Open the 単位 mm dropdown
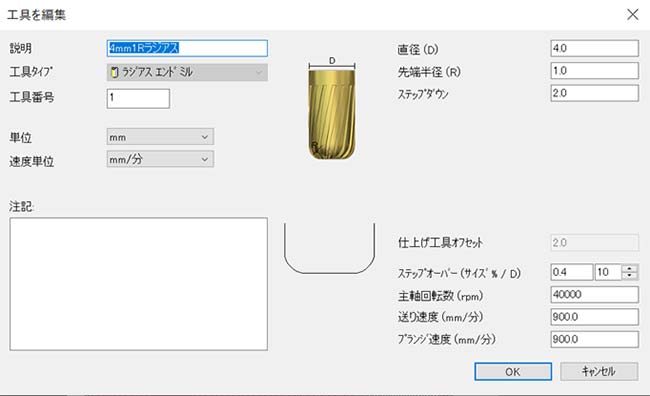 coord(160,137)
